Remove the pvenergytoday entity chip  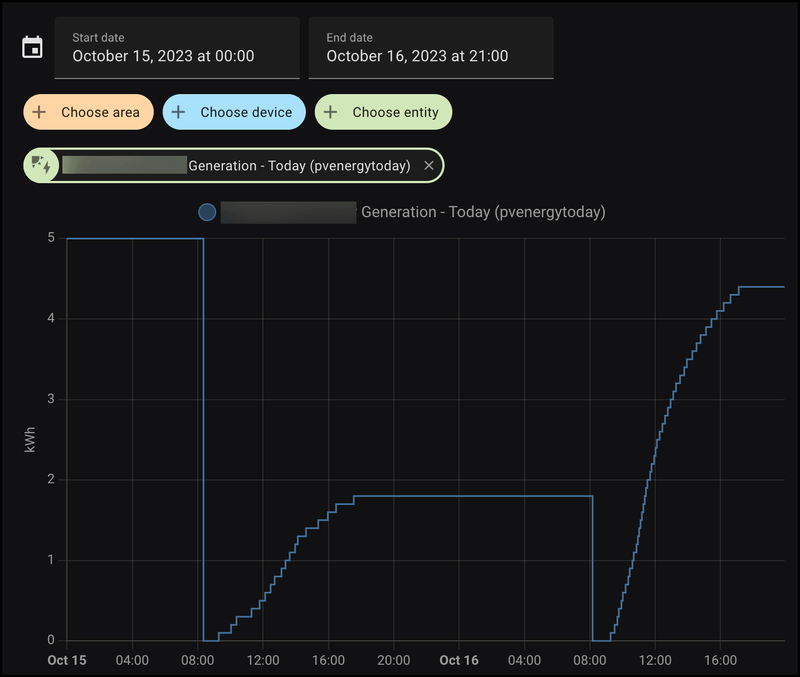tap(429, 166)
